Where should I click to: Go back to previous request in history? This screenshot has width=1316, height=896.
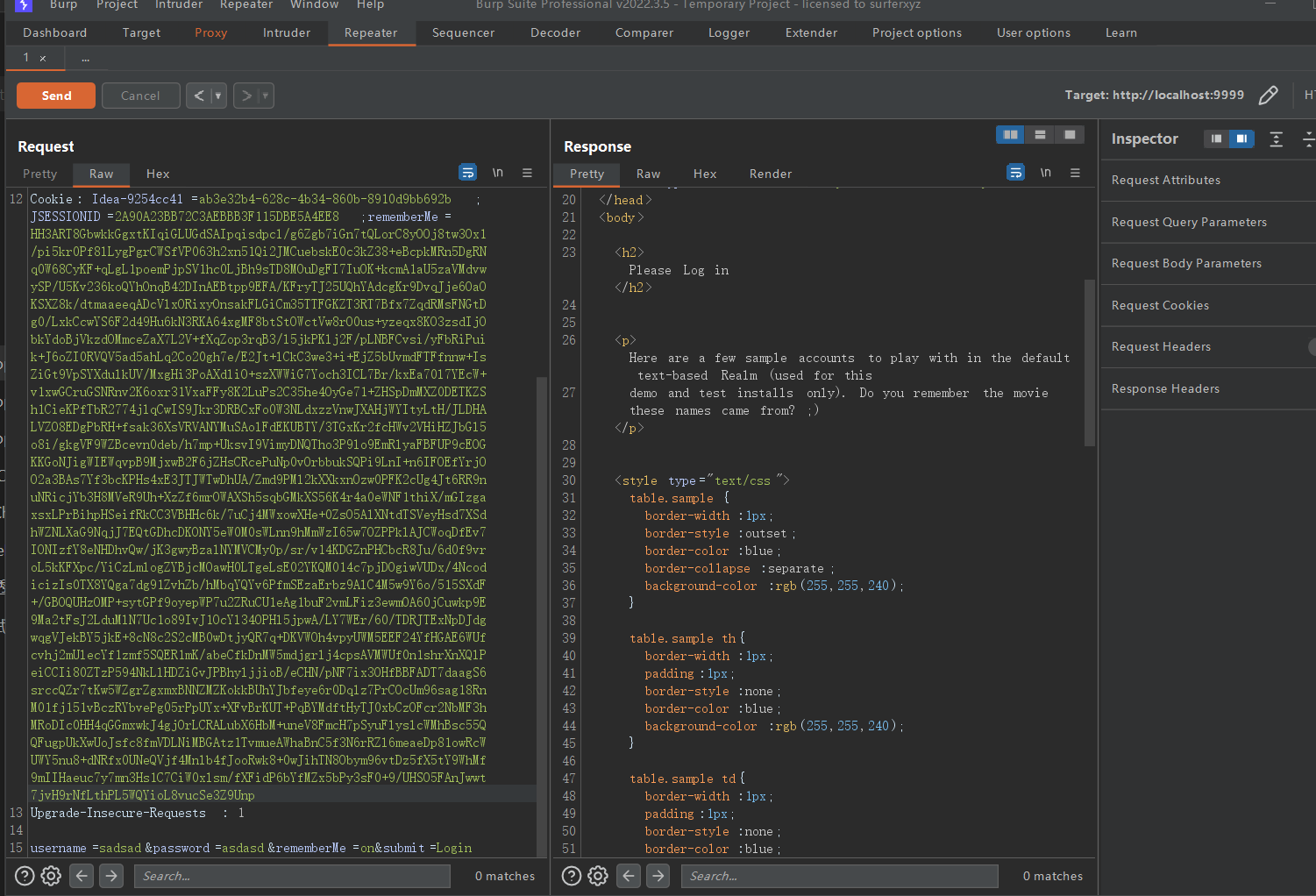point(198,96)
